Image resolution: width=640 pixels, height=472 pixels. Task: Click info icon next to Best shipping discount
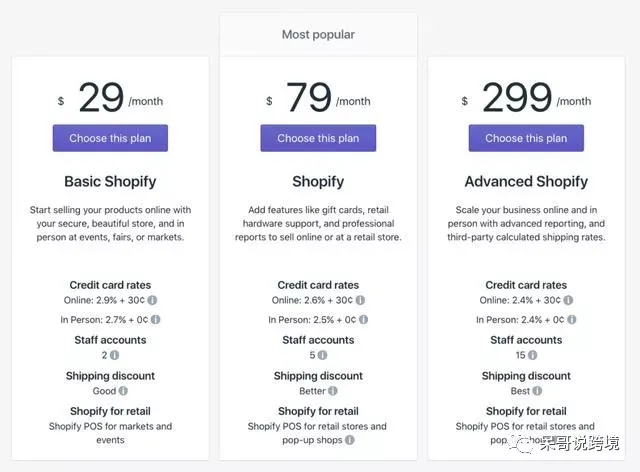[538, 391]
